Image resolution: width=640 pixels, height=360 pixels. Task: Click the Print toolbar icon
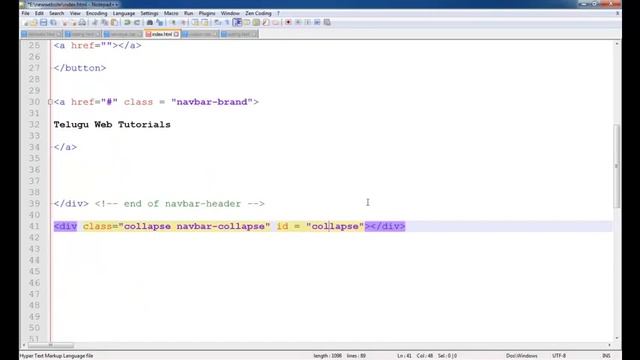[83, 22]
